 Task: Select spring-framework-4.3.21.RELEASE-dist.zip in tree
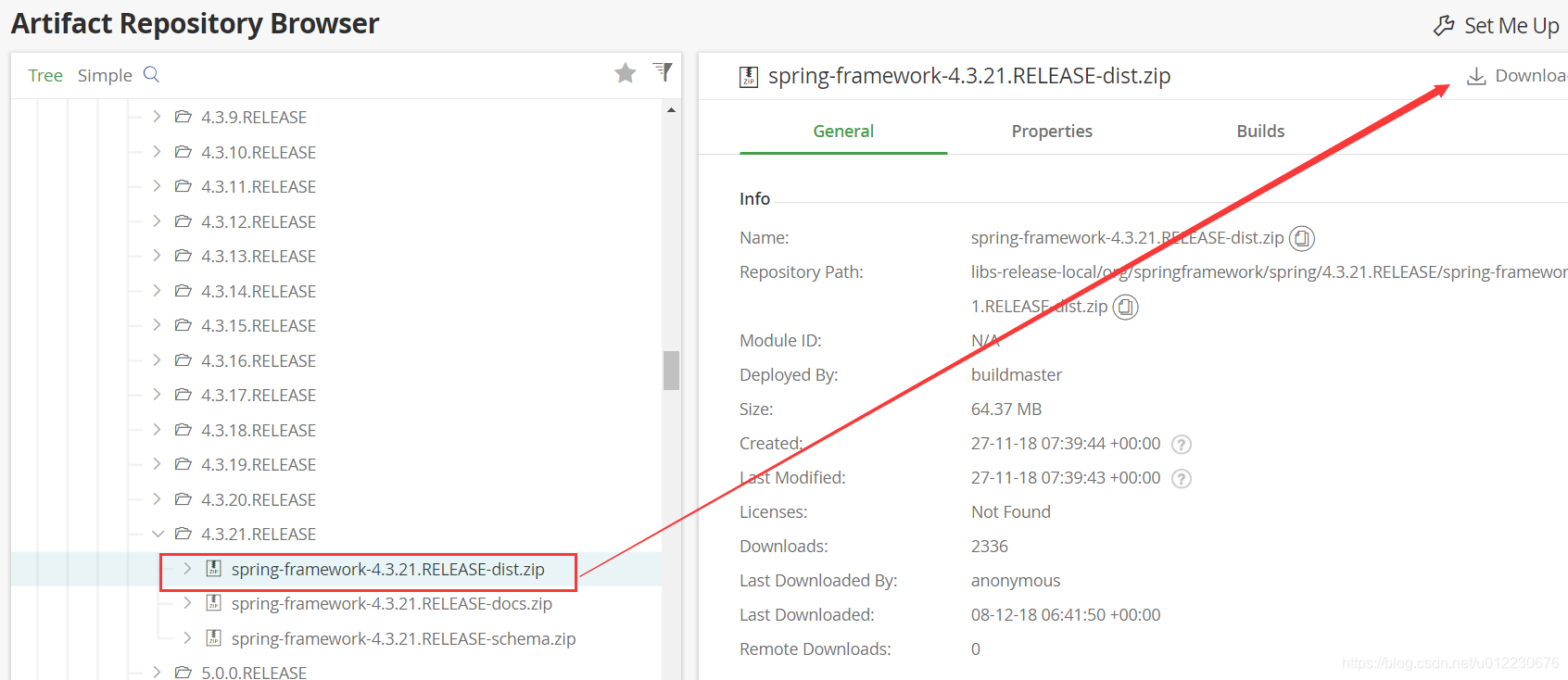387,569
